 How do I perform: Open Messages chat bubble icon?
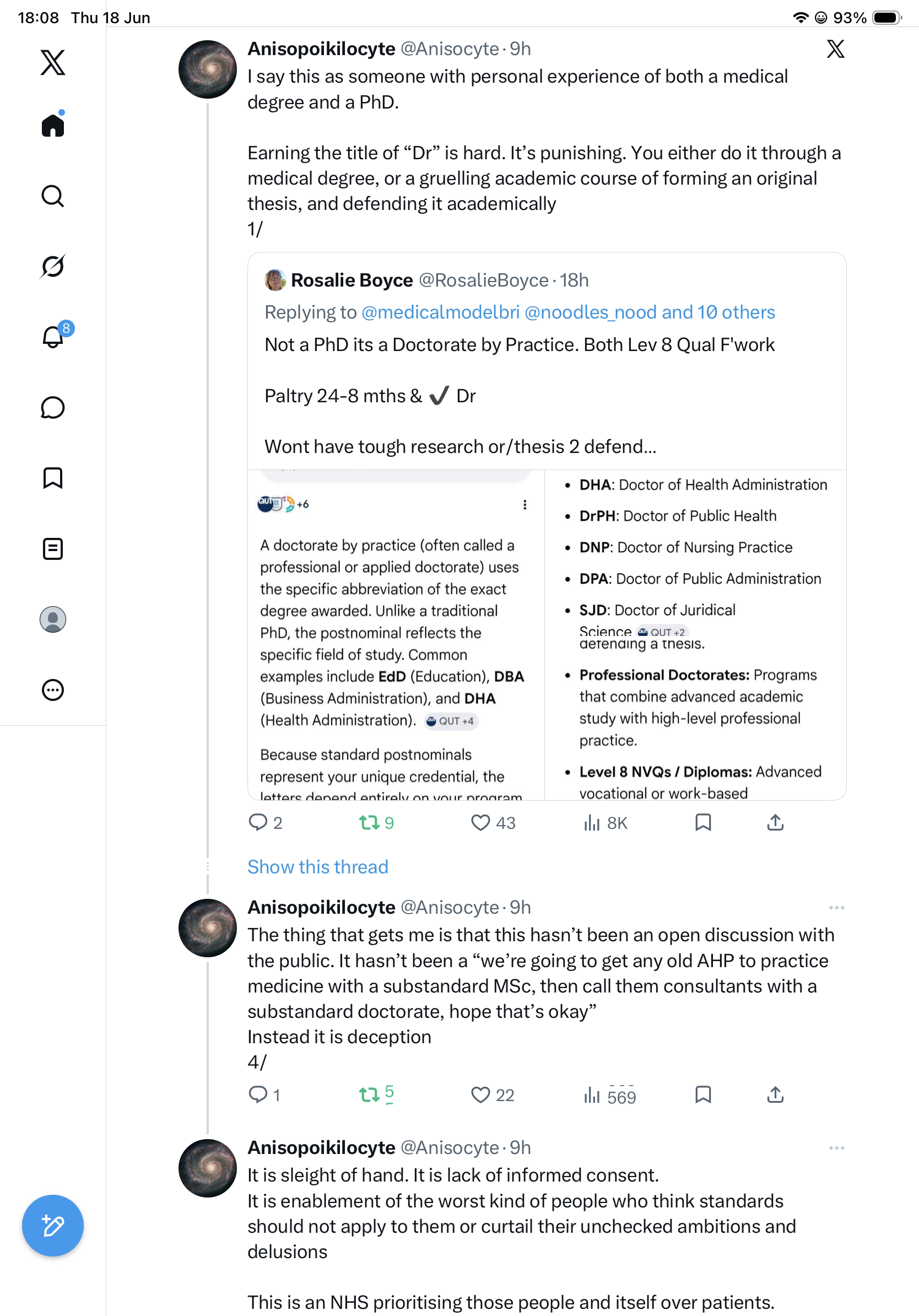53,407
